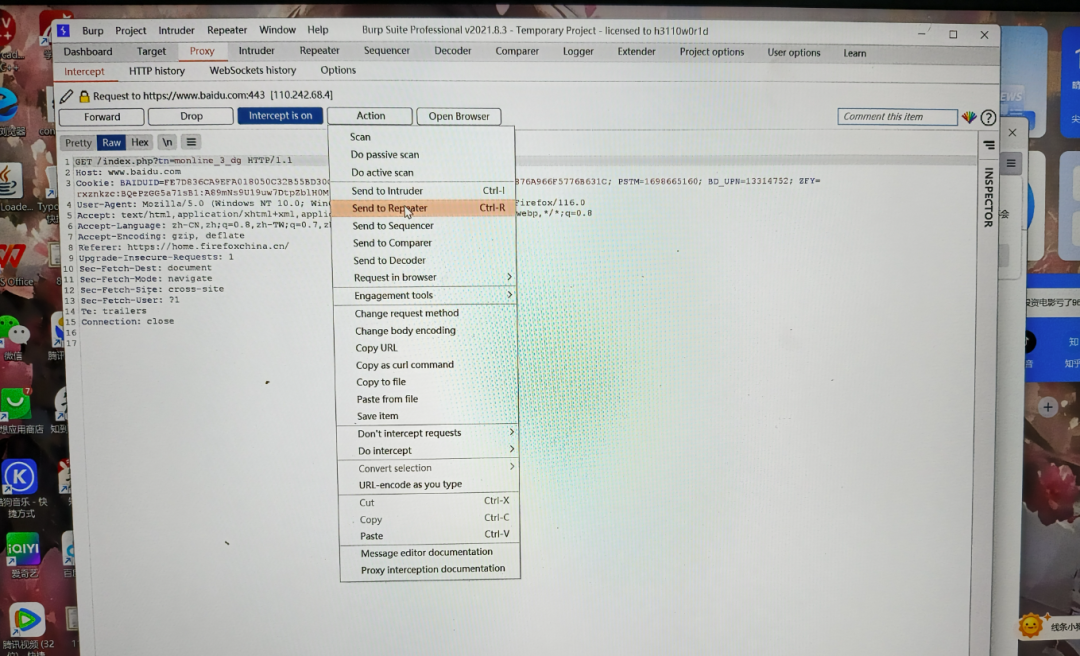The height and width of the screenshot is (656, 1080).
Task: Switch to the Logger tab
Action: (578, 52)
